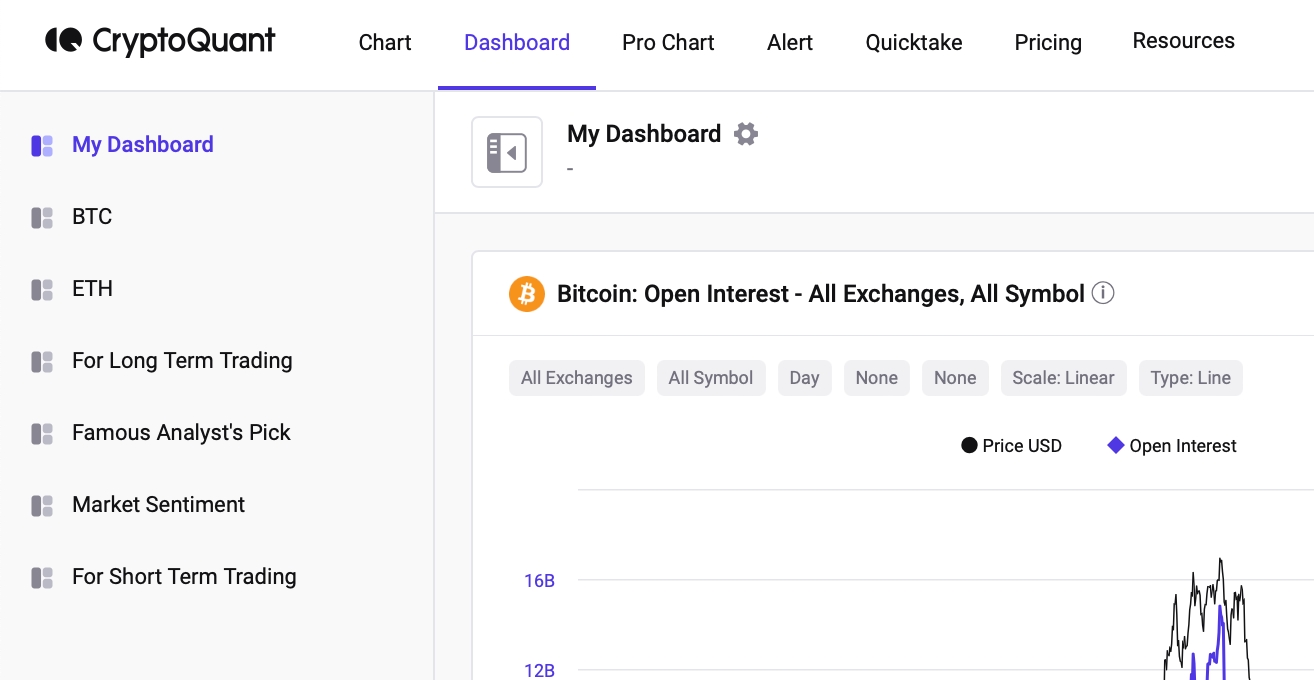Show info for Open Interest chart
Viewport: 1314px width, 680px height.
(1103, 294)
